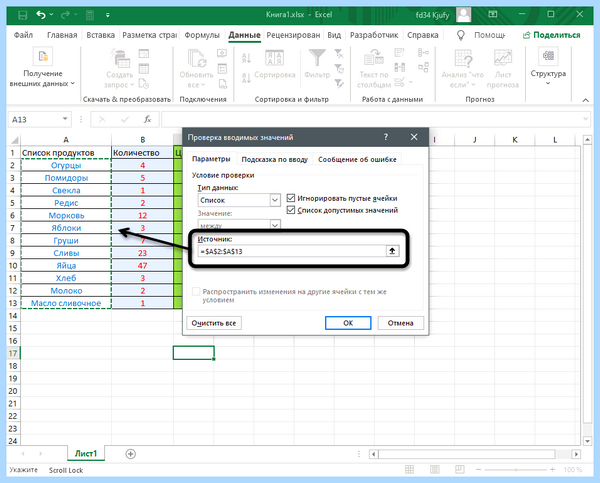Close the Проверка вводимых значений dialog

click(x=414, y=137)
